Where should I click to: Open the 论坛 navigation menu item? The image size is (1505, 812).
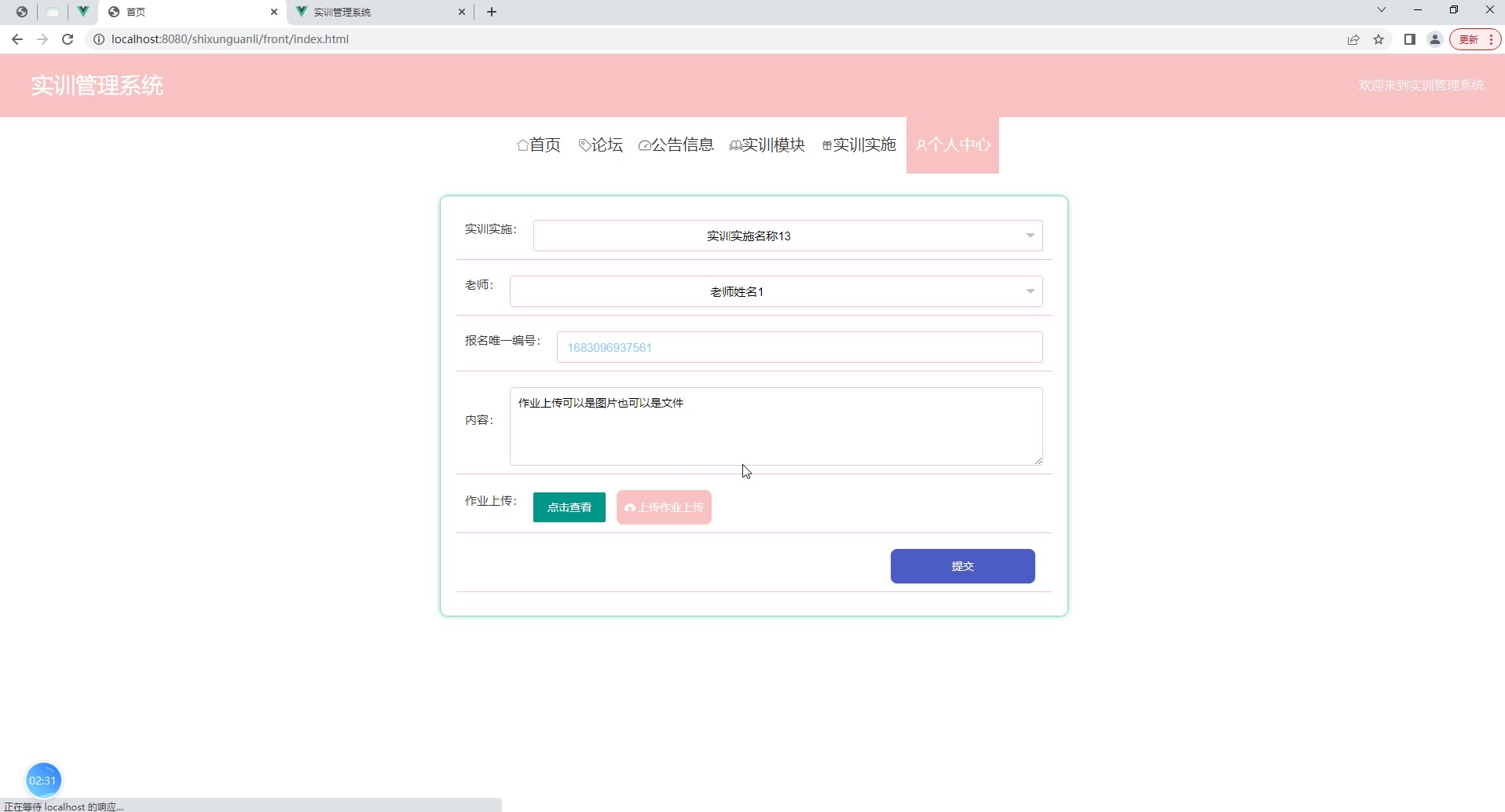pyautogui.click(x=601, y=145)
